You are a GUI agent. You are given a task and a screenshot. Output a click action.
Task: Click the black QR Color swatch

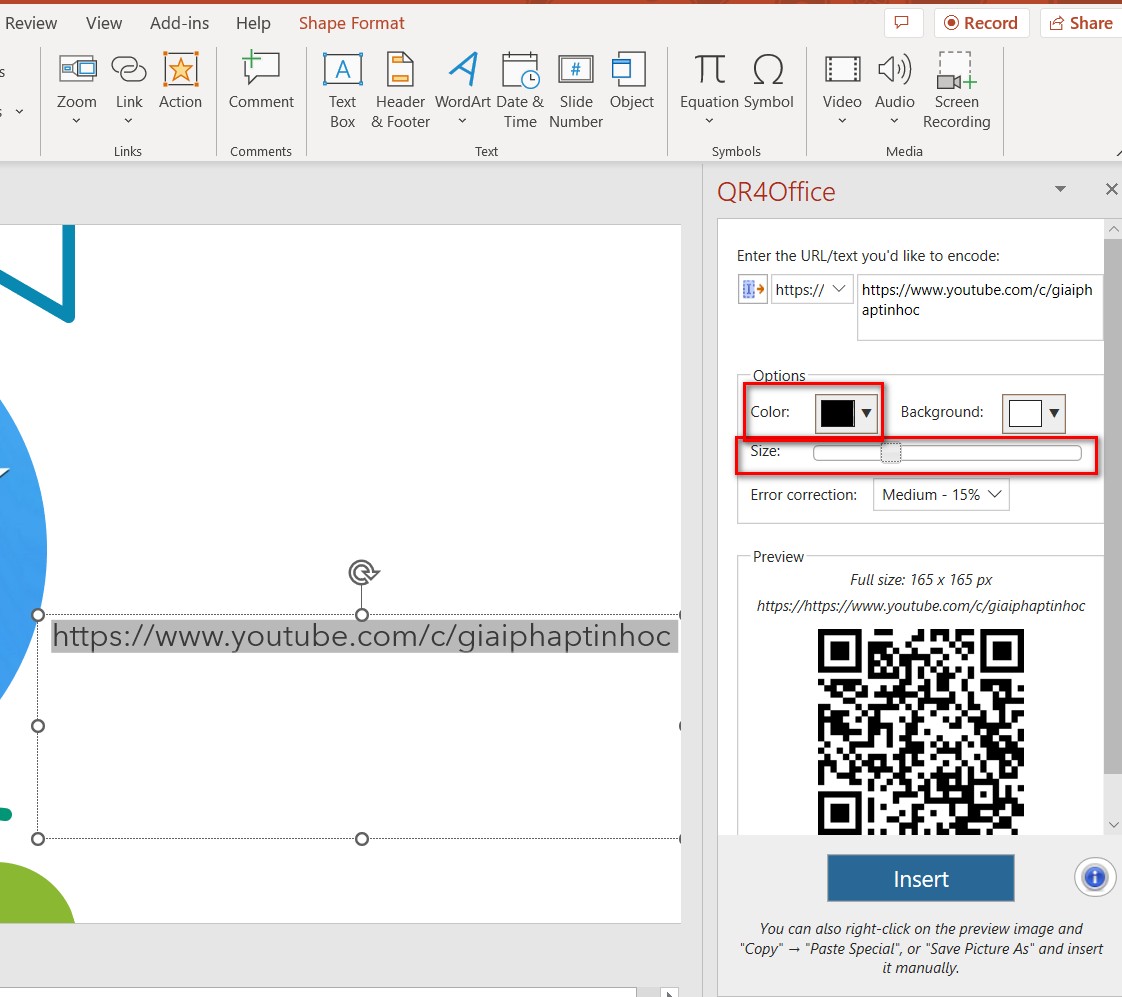[x=837, y=413]
